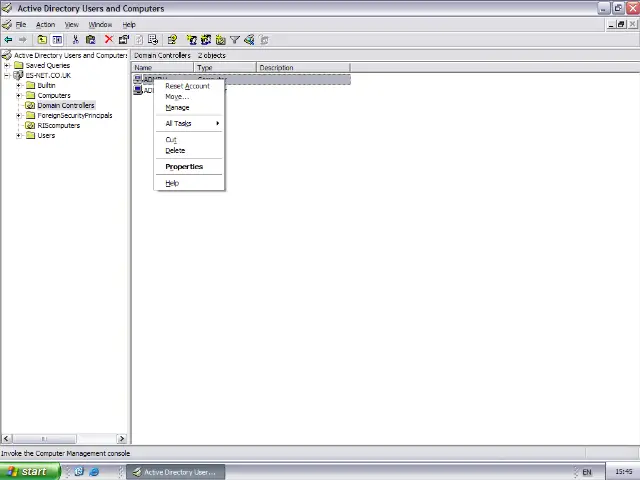
Task: Select the Computers container
Action: coord(54,96)
